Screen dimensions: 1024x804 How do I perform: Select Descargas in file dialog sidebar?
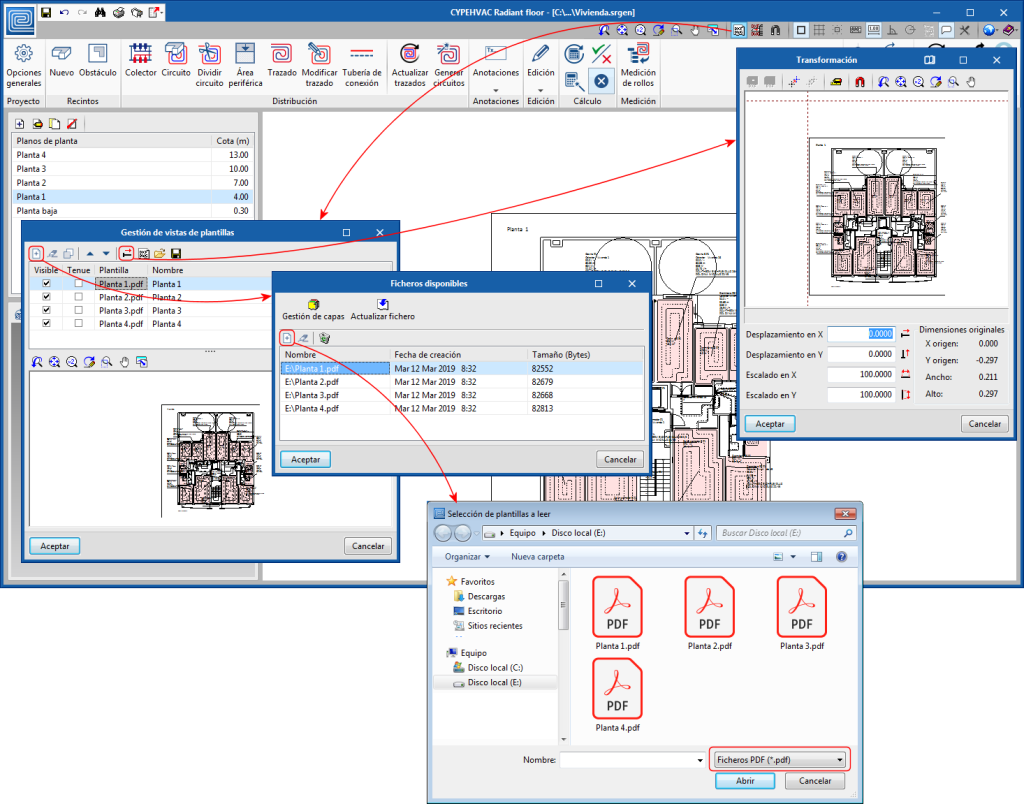[486, 596]
